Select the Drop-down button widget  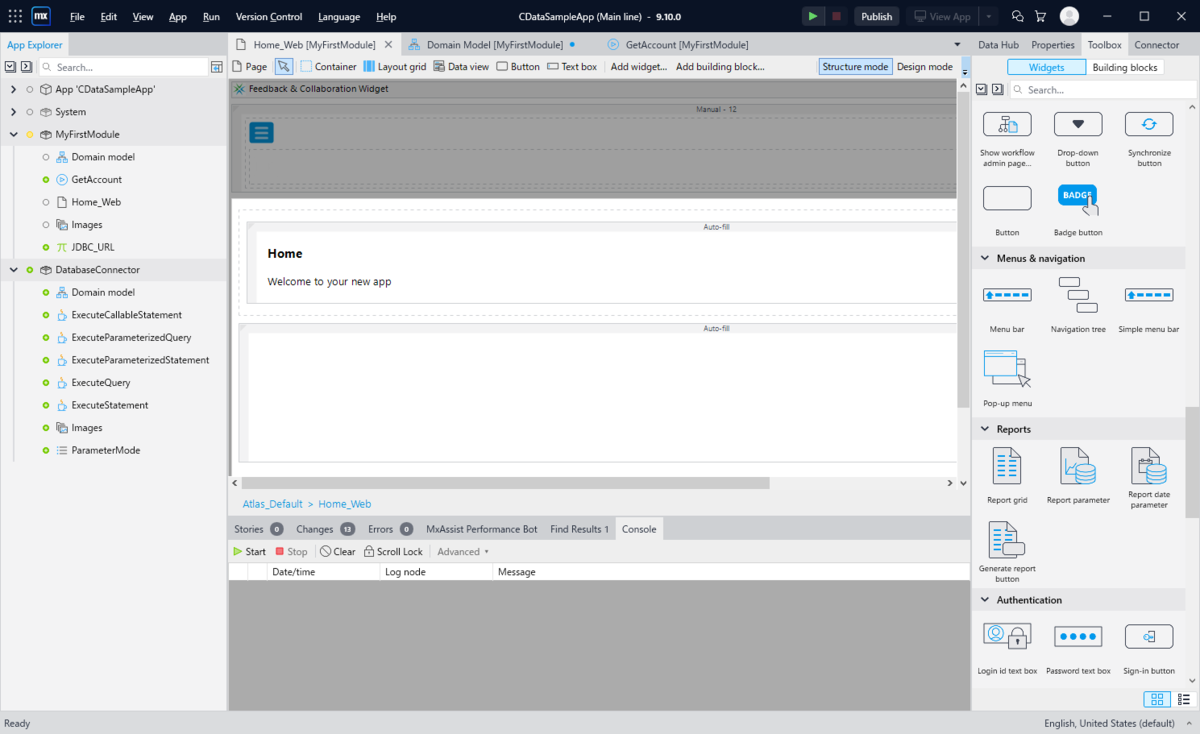(x=1078, y=139)
